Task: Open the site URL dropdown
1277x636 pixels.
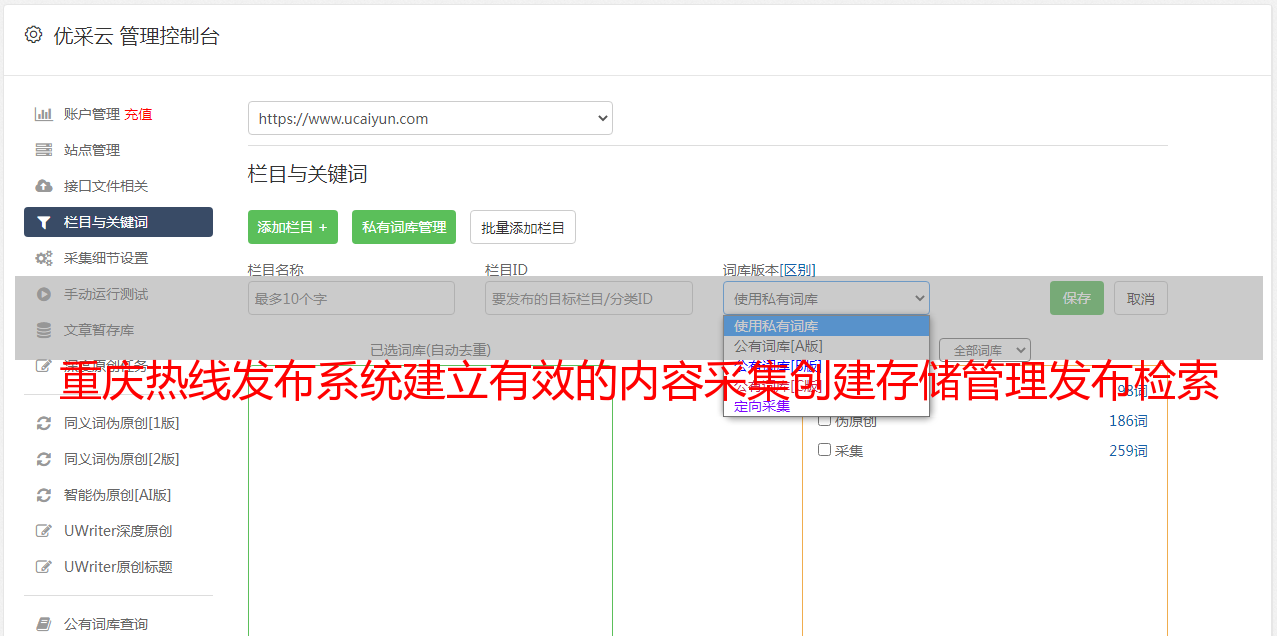Action: [430, 118]
